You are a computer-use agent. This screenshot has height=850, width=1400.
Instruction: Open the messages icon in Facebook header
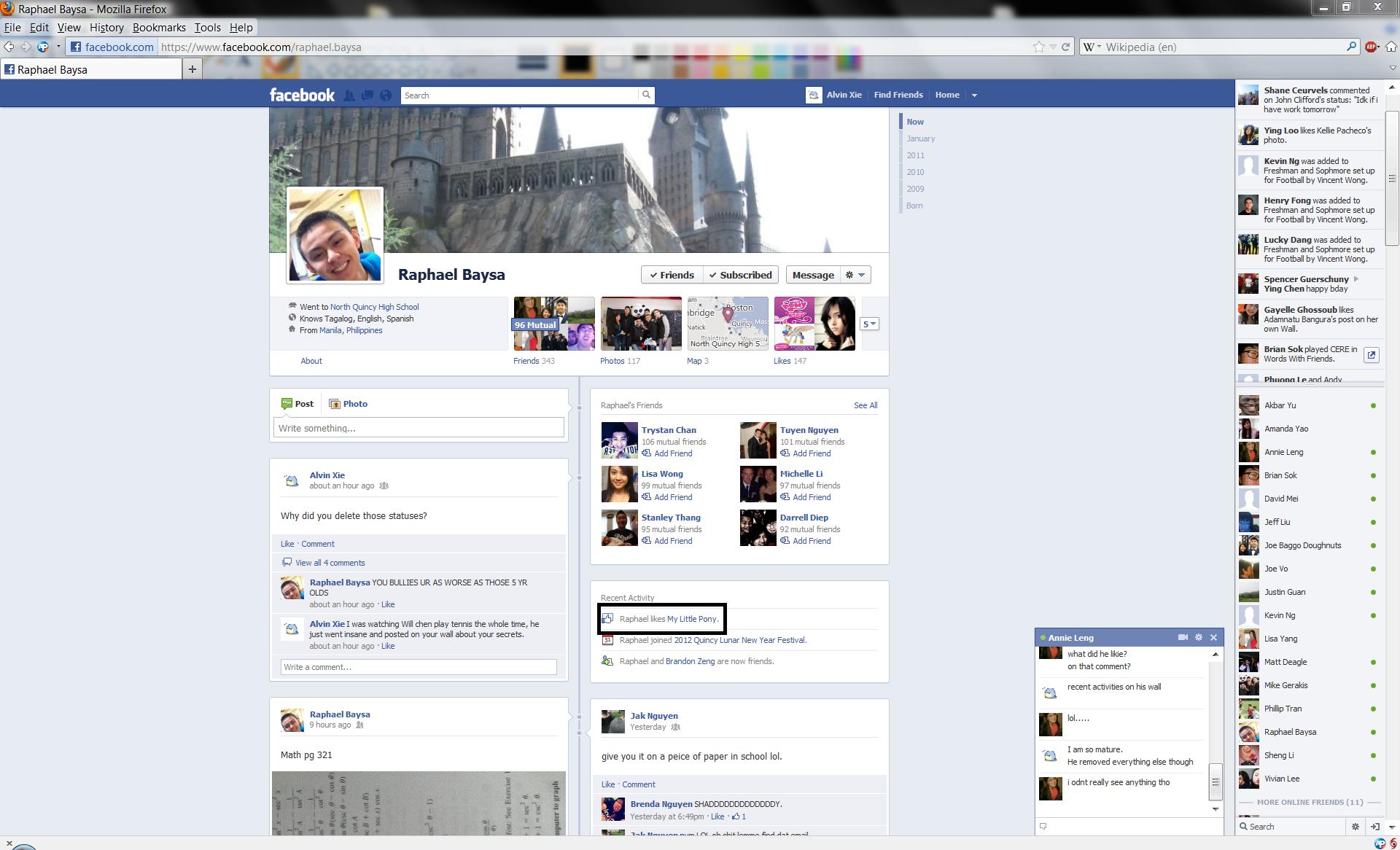pyautogui.click(x=367, y=95)
